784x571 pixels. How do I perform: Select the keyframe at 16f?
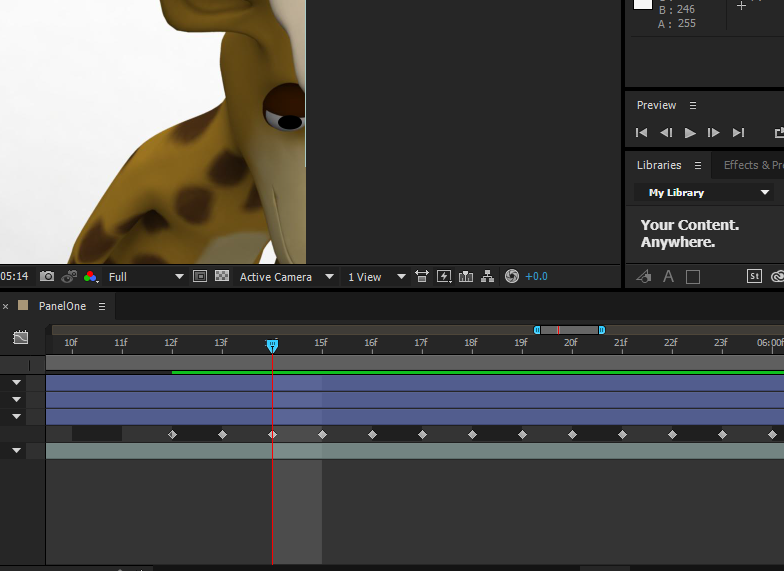[372, 434]
